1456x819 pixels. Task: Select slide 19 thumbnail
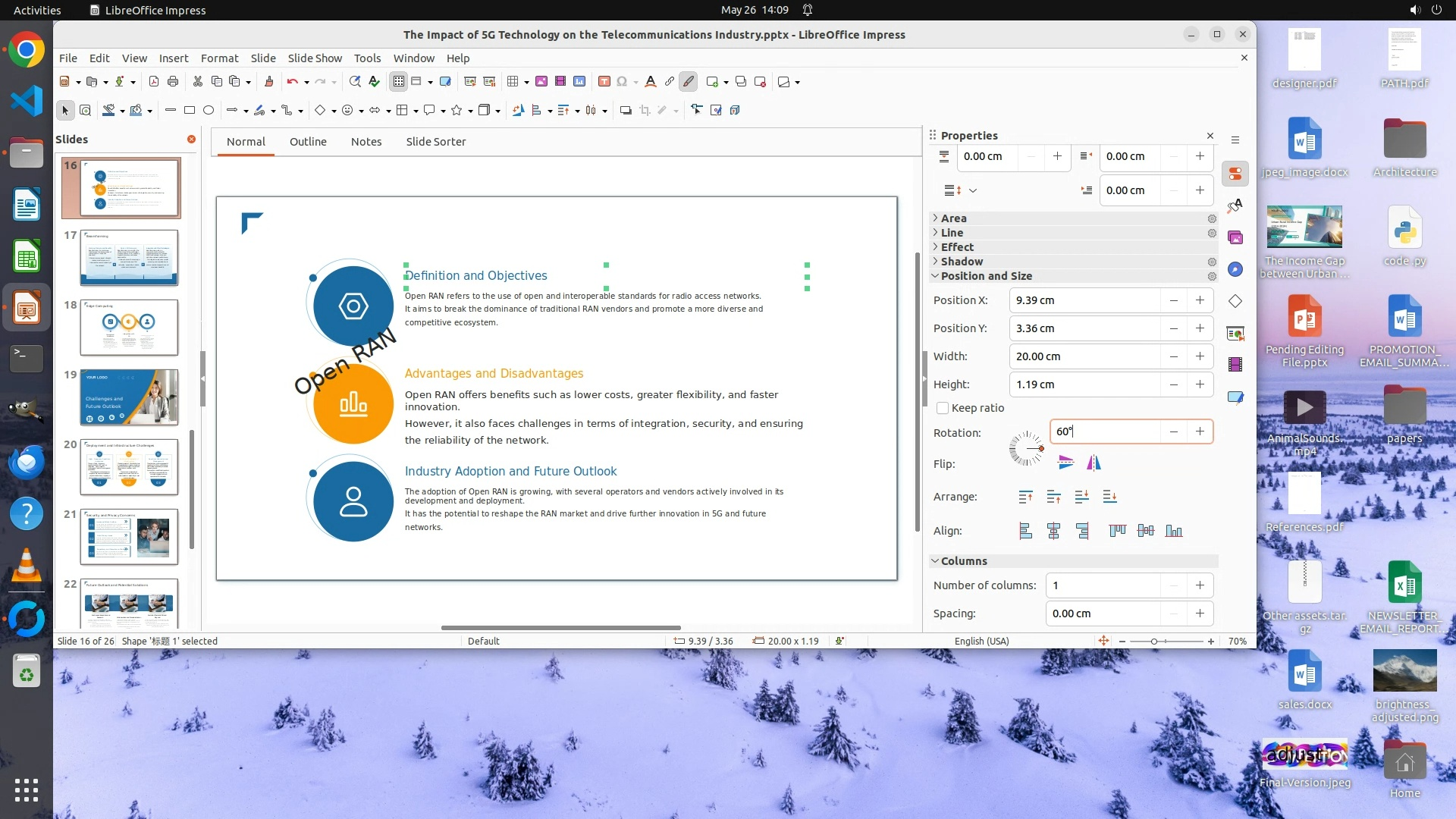tap(129, 397)
